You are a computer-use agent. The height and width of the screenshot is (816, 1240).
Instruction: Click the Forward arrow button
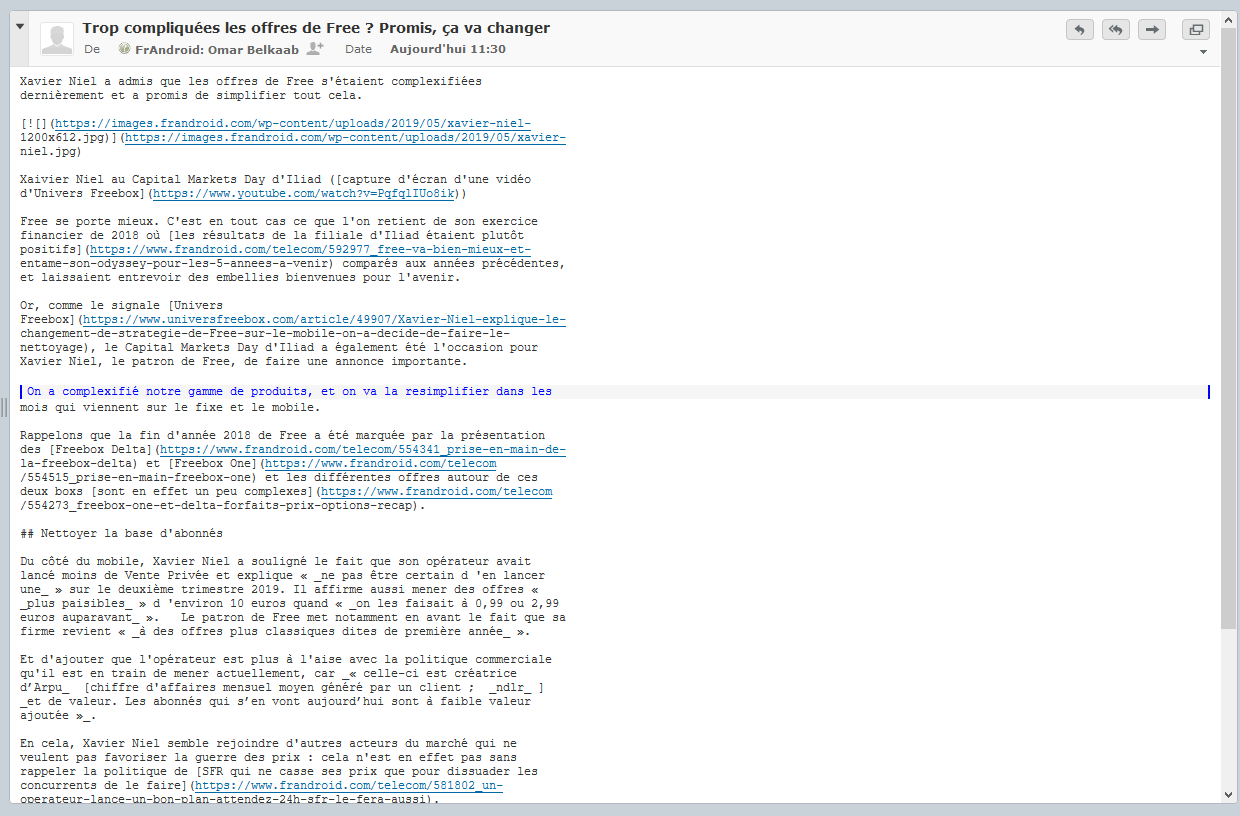click(1152, 30)
